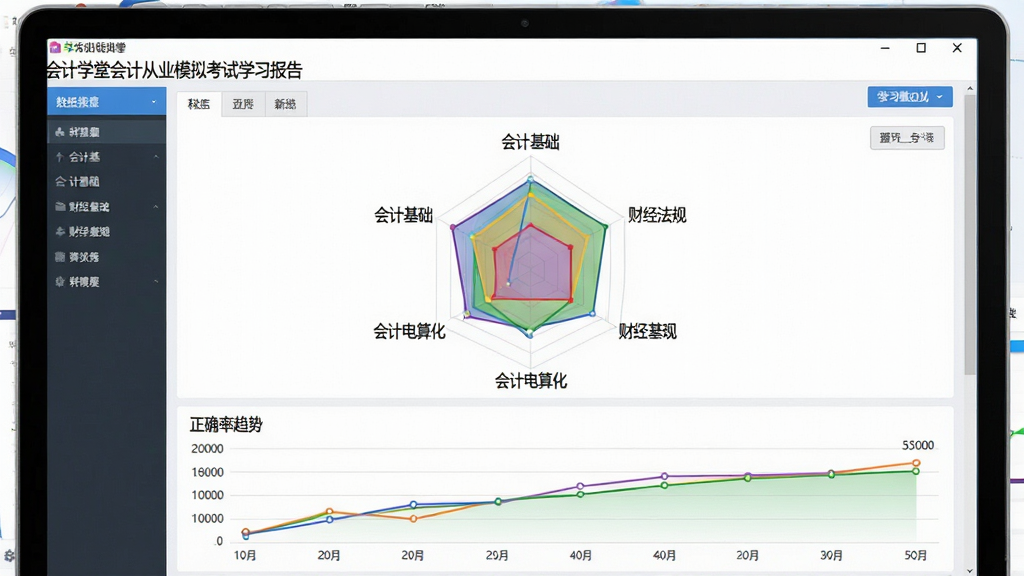Viewport: 1024px width, 576px height.
Task: Click the gear icon in the last sidebar row
Action: click(x=60, y=281)
